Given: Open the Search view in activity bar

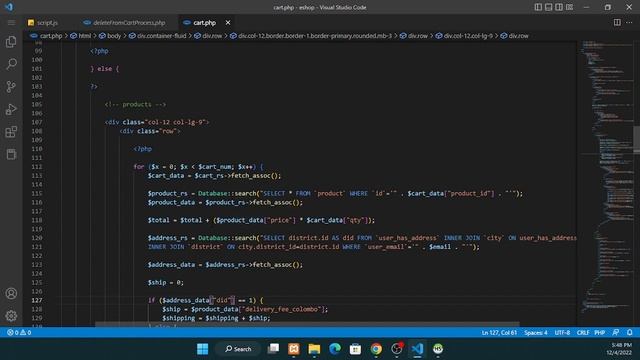Looking at the screenshot, I should [11, 64].
